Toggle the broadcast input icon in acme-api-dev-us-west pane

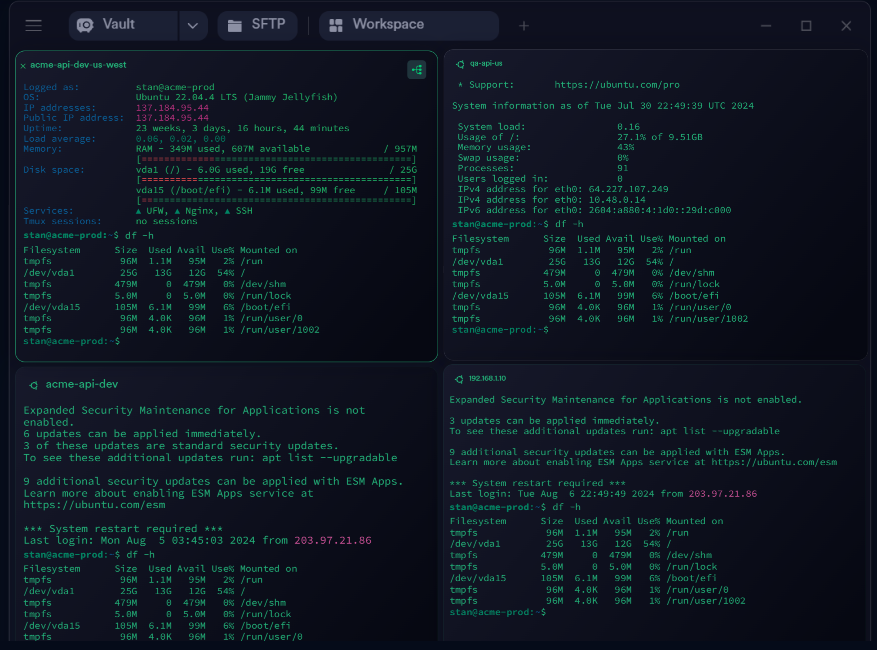tap(417, 70)
